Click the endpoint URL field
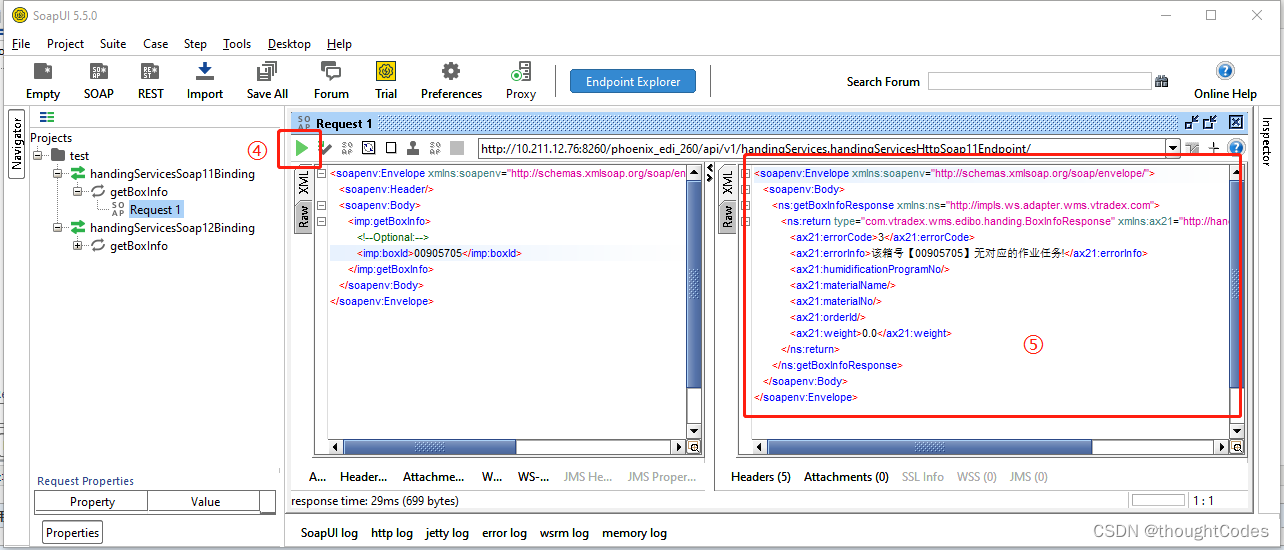Viewport: 1284px width, 550px height. pos(821,148)
